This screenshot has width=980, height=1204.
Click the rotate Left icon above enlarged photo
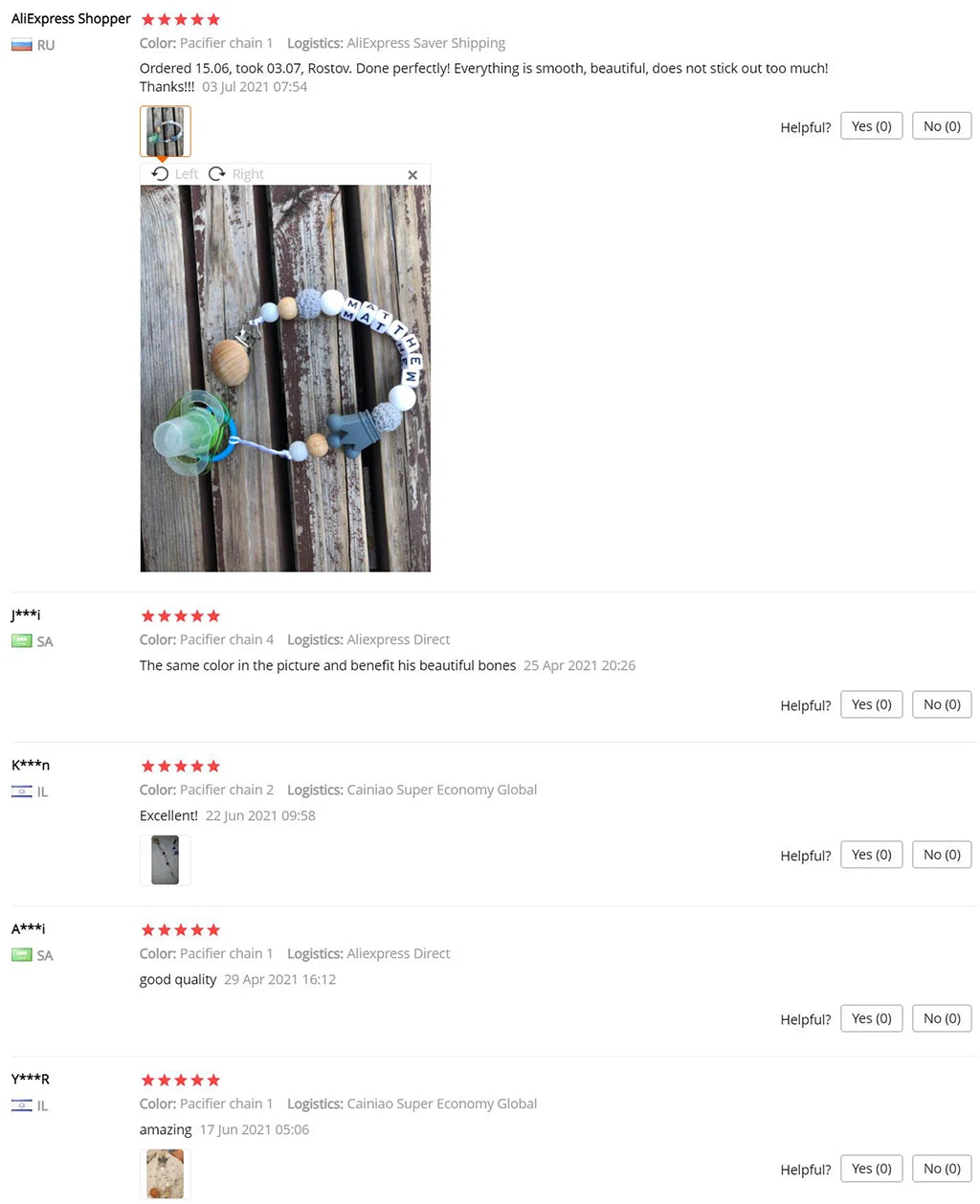pyautogui.click(x=161, y=173)
